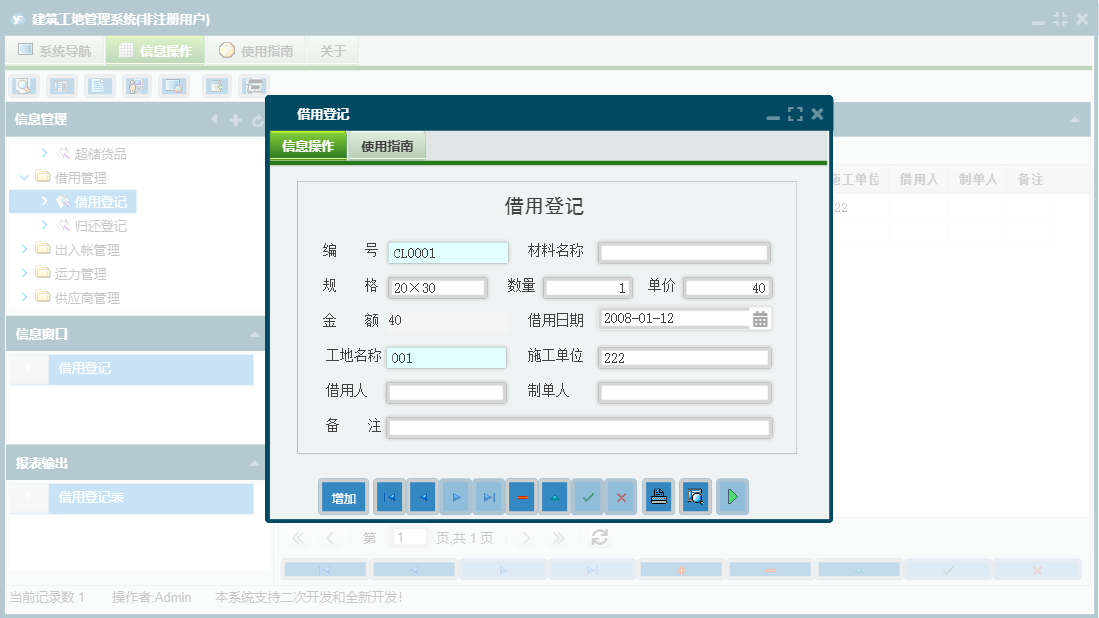Open the calendar icon next to 借用日期
Viewport: 1099px width, 618px height.
click(762, 318)
